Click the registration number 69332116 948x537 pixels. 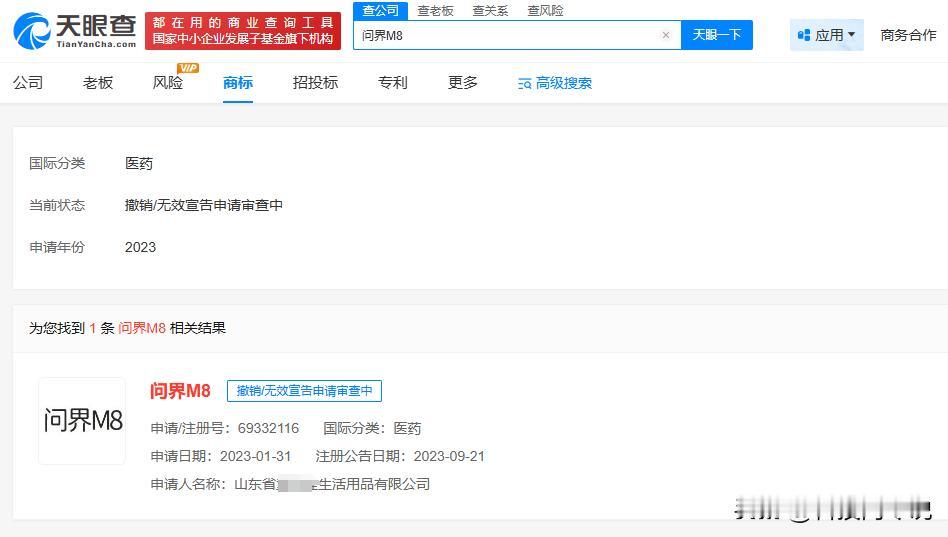[x=268, y=428]
